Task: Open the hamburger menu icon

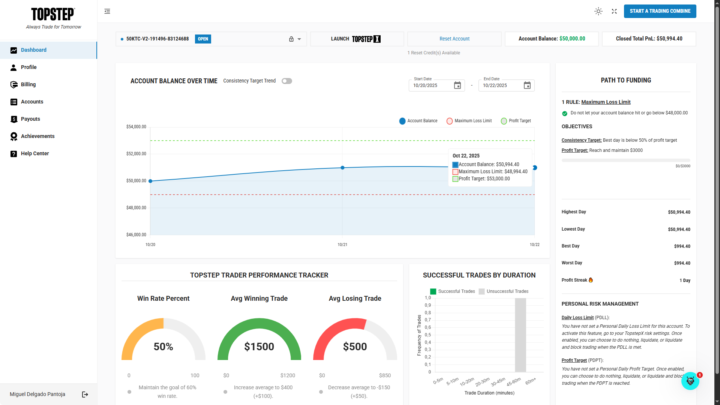Action: pyautogui.click(x=107, y=11)
